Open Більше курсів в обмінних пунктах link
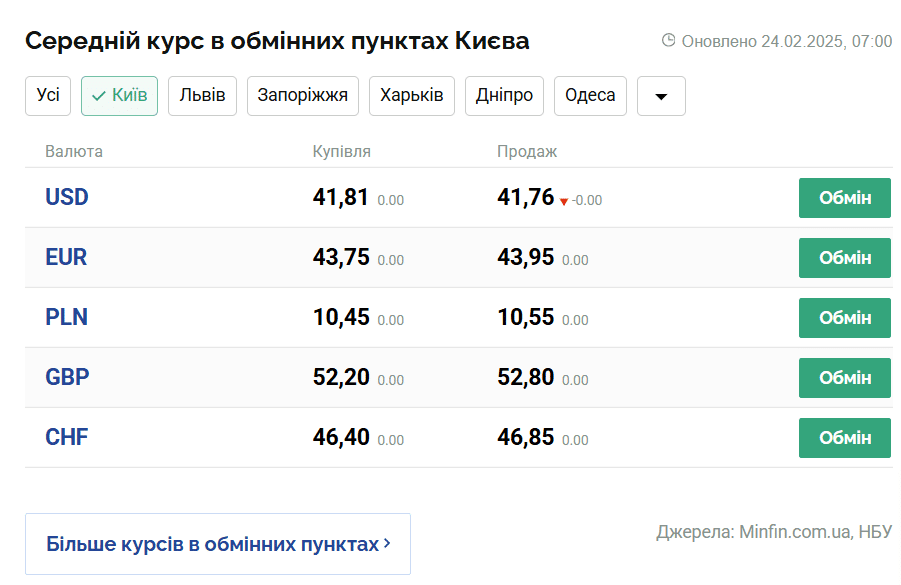Screen dimensions: 901x585 218,544
